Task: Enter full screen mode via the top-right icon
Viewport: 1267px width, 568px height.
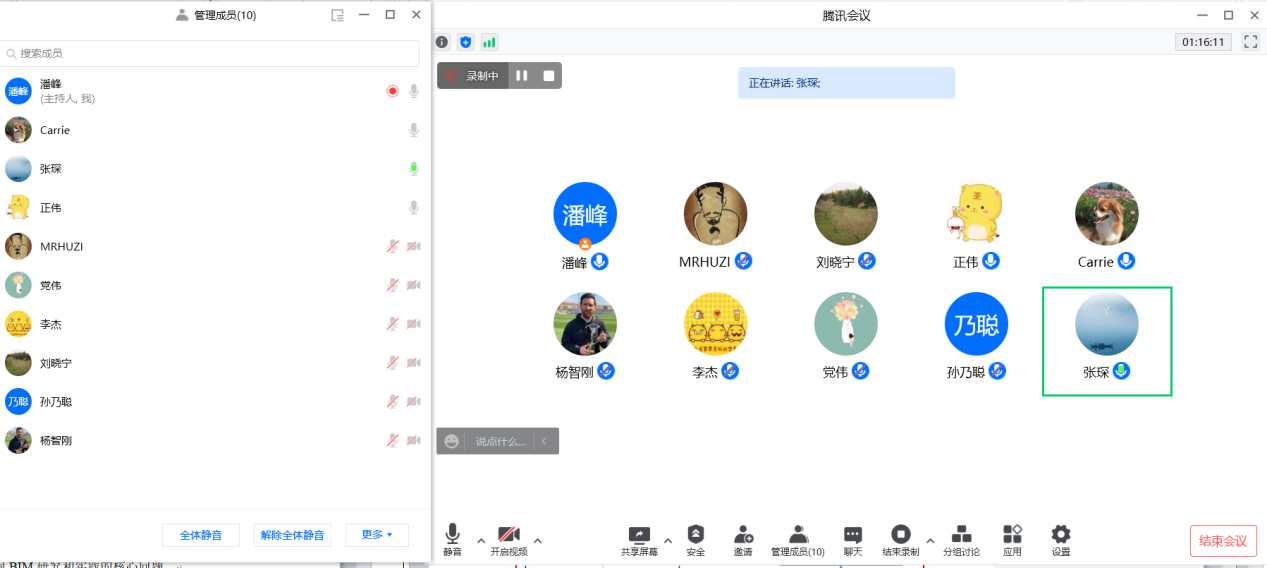Action: [1250, 42]
